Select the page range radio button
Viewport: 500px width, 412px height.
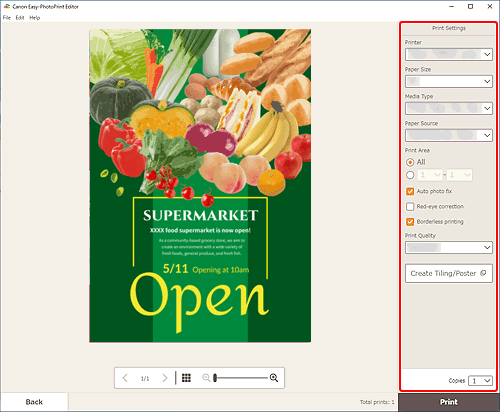[410, 175]
